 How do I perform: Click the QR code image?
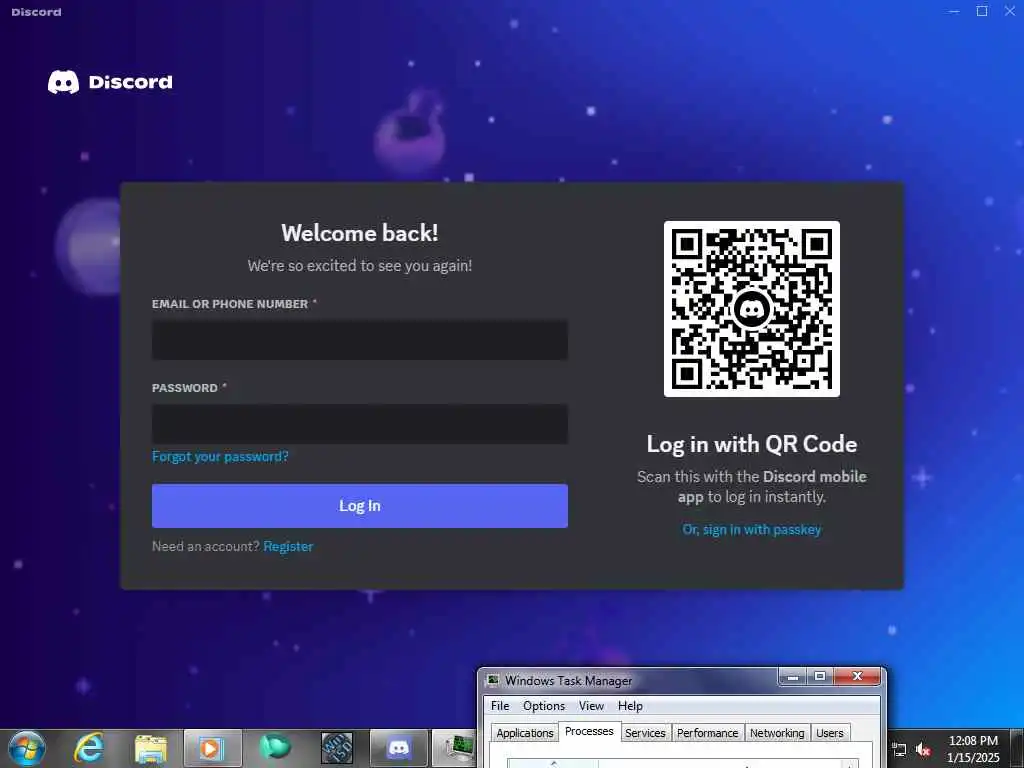[752, 308]
